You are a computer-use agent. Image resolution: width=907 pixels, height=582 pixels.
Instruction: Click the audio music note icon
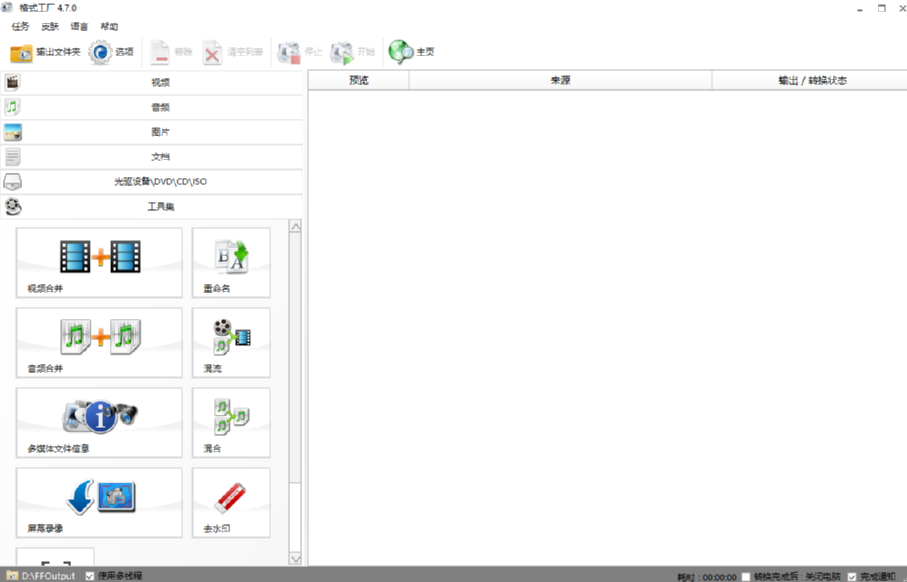(x=12, y=107)
